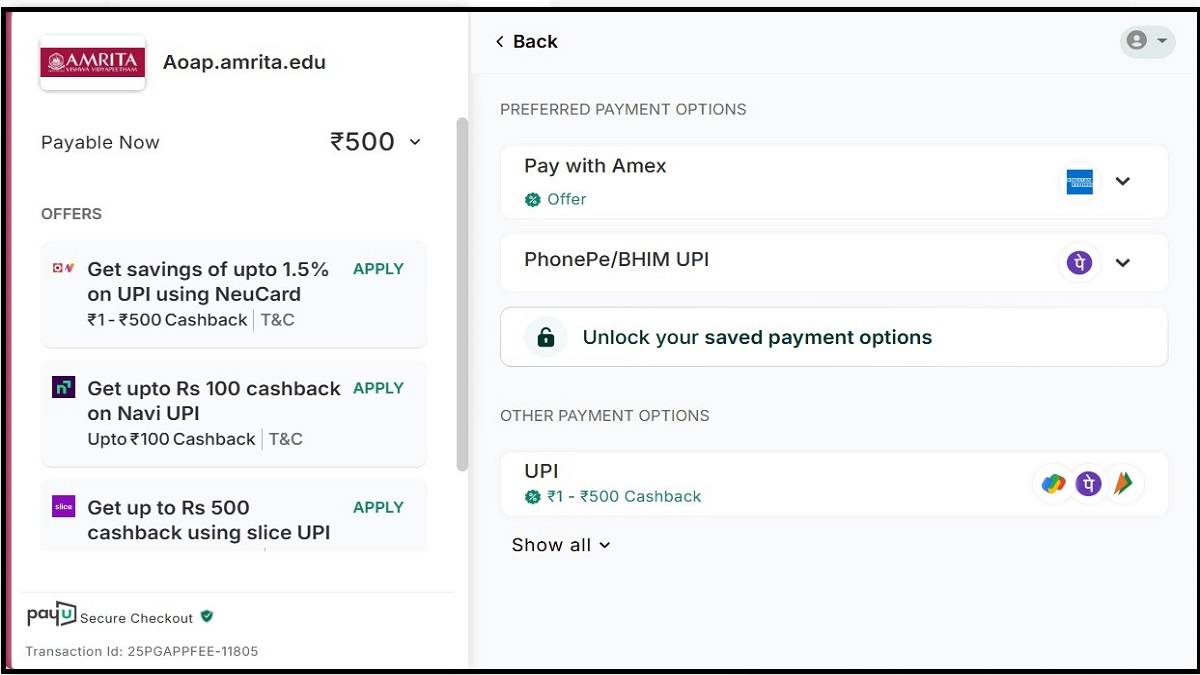Expand the Payable Now ₹500 breakdown
1200x675 pixels.
pos(415,142)
